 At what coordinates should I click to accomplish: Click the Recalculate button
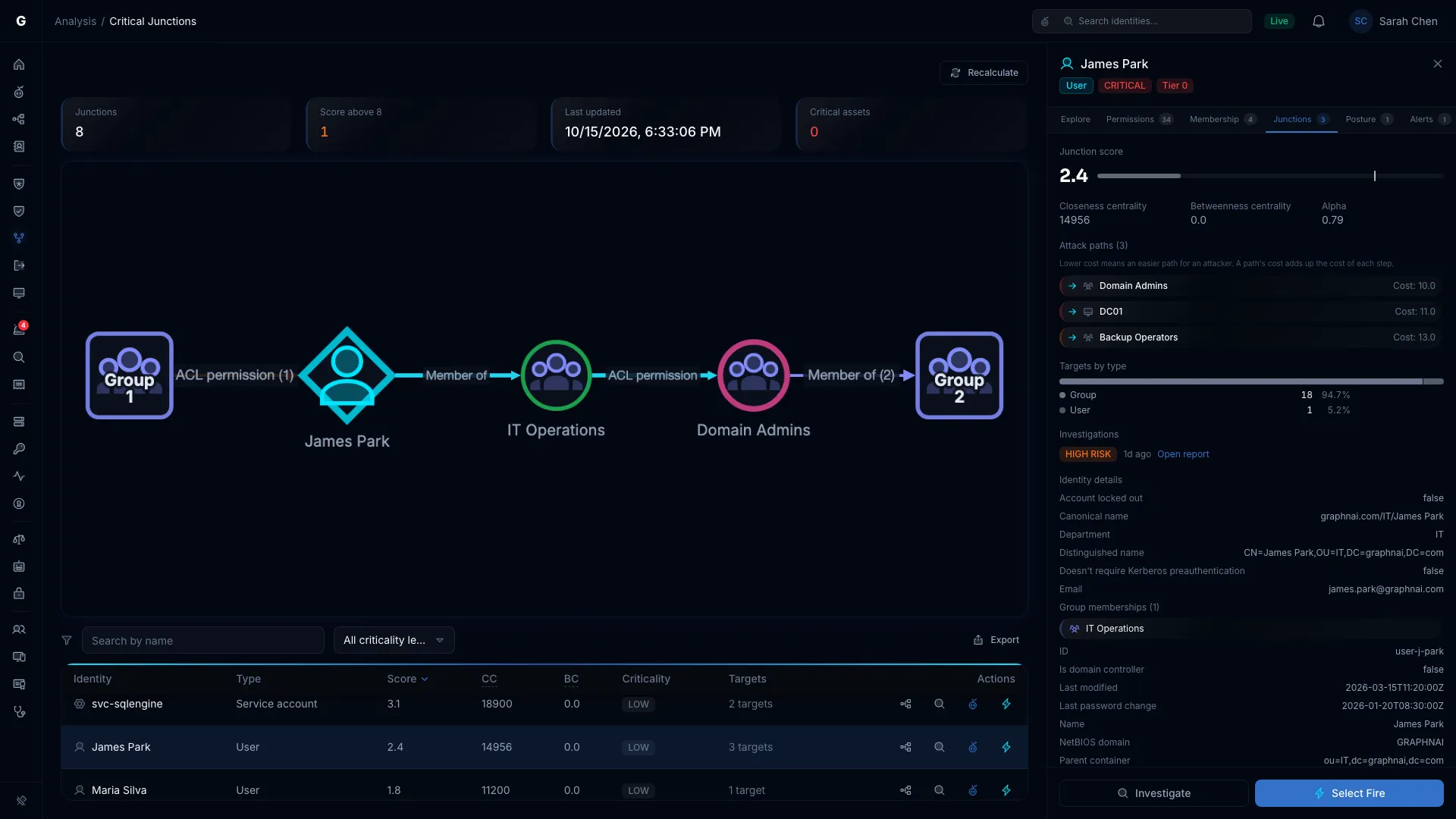[984, 73]
